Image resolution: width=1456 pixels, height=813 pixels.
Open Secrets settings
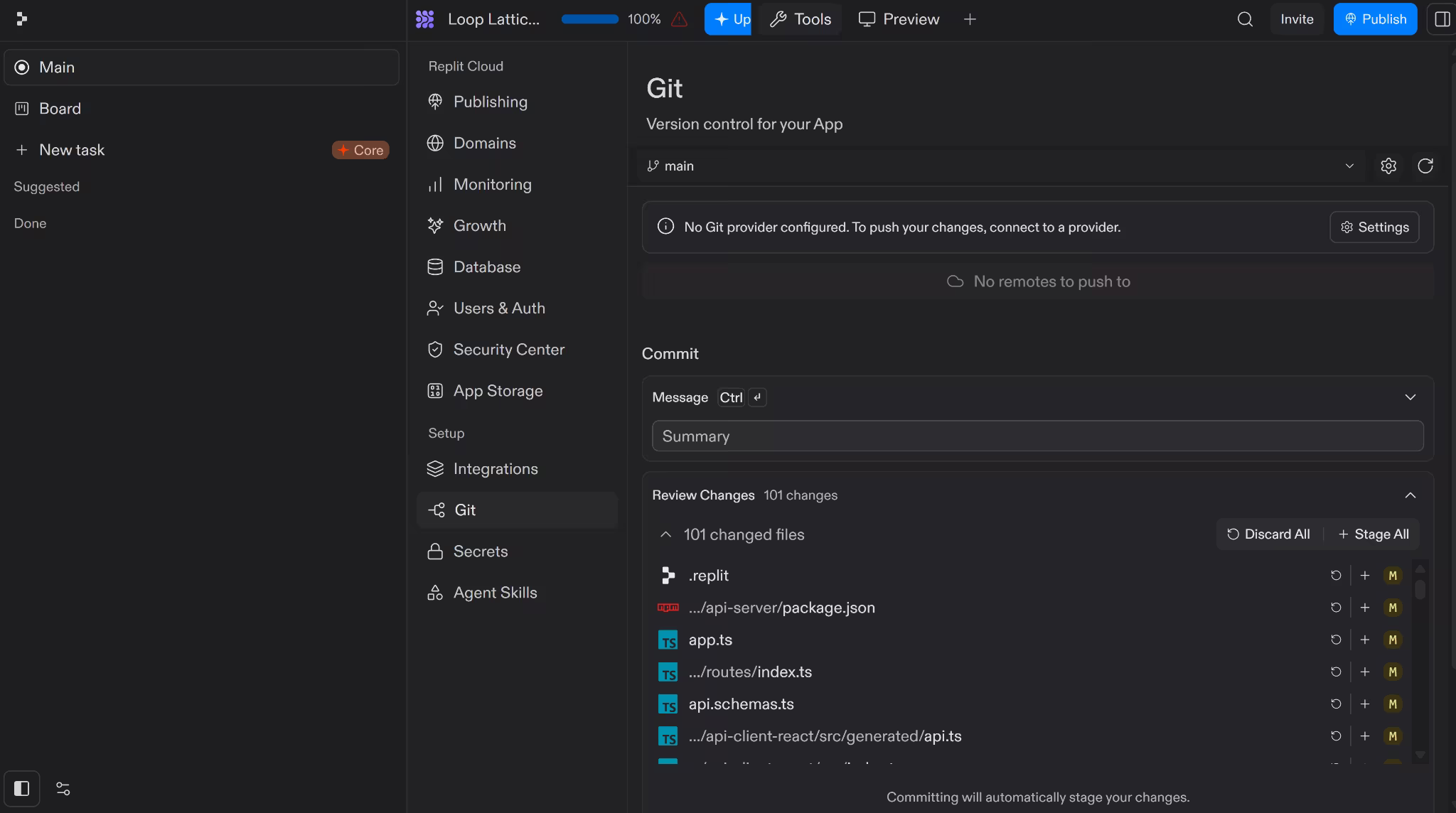pos(517,551)
